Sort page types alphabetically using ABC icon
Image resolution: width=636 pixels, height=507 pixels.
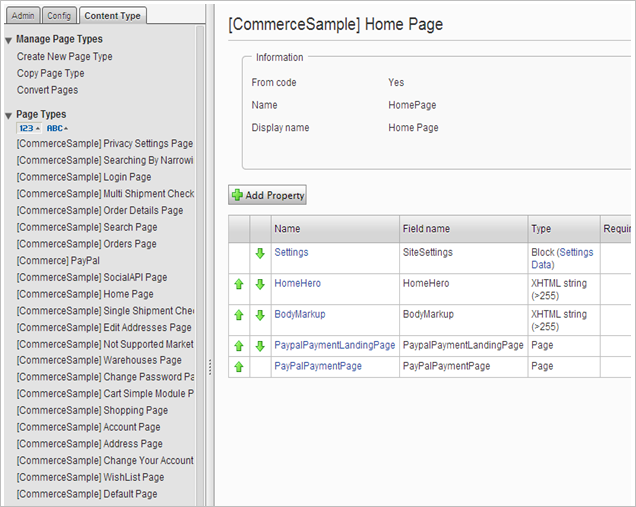[x=58, y=129]
